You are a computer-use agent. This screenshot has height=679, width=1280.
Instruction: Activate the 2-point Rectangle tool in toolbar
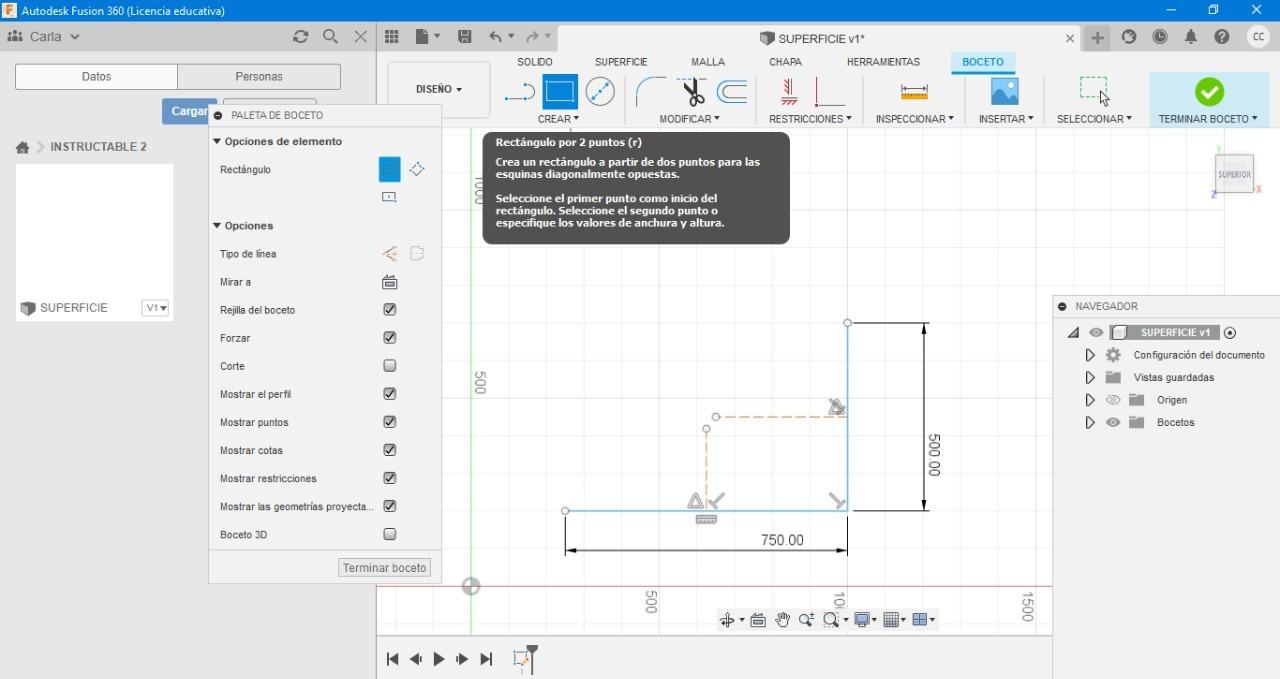[x=560, y=93]
